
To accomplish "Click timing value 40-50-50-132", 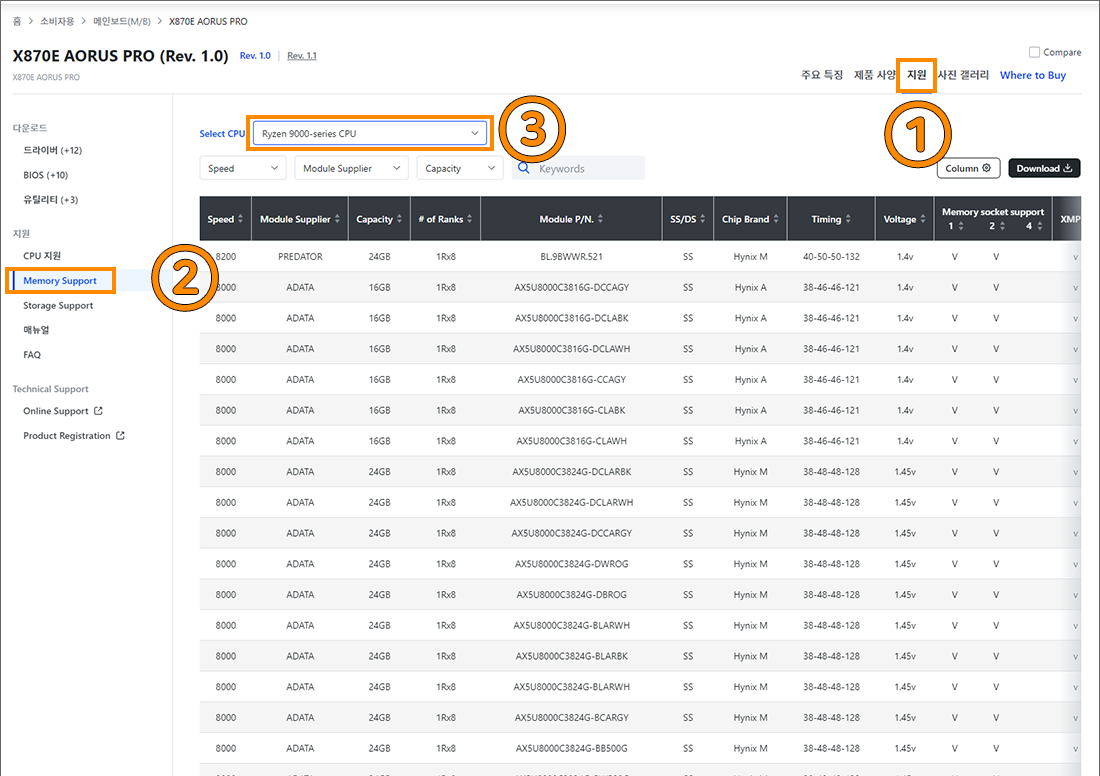I will [x=831, y=257].
